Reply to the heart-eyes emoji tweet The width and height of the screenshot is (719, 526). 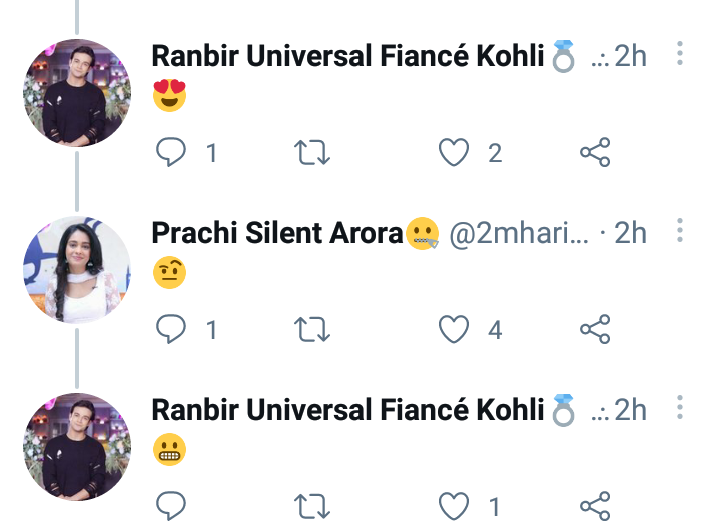pos(171,152)
